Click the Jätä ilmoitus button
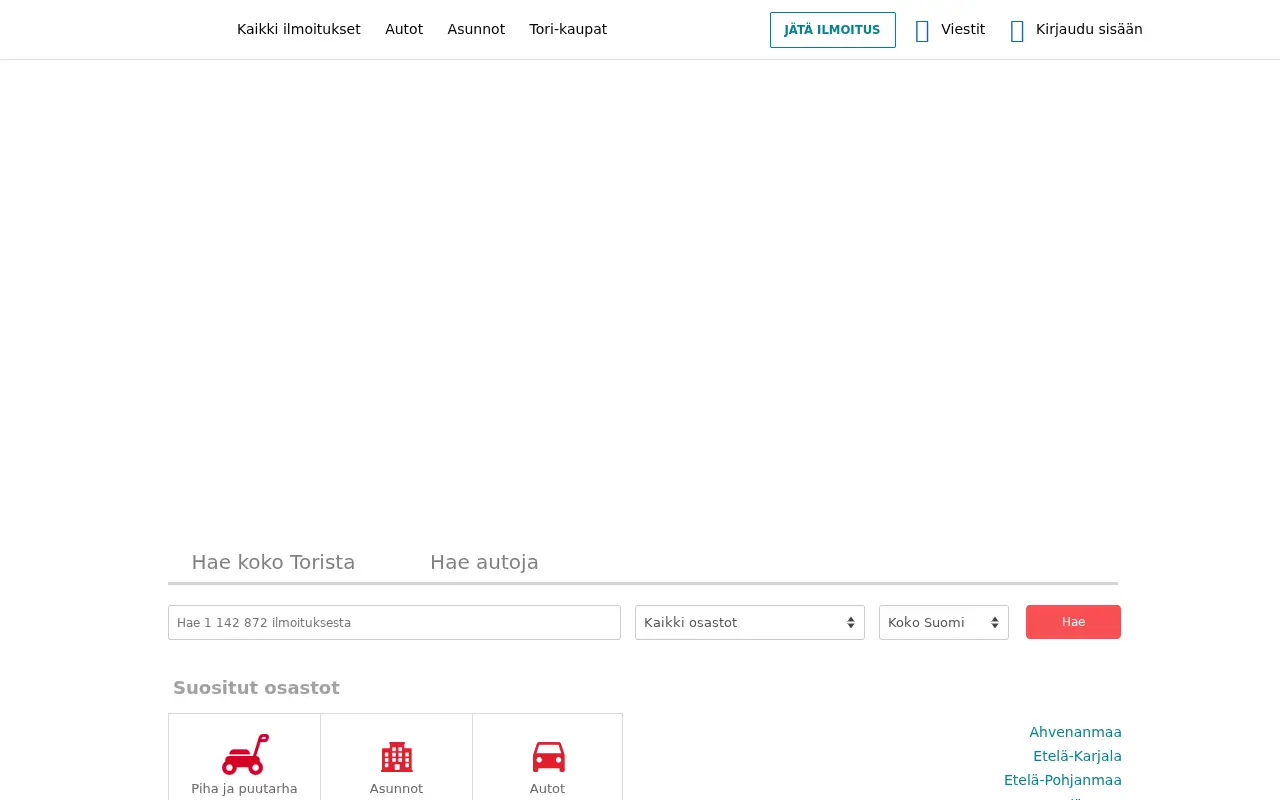The width and height of the screenshot is (1280, 800). (833, 30)
